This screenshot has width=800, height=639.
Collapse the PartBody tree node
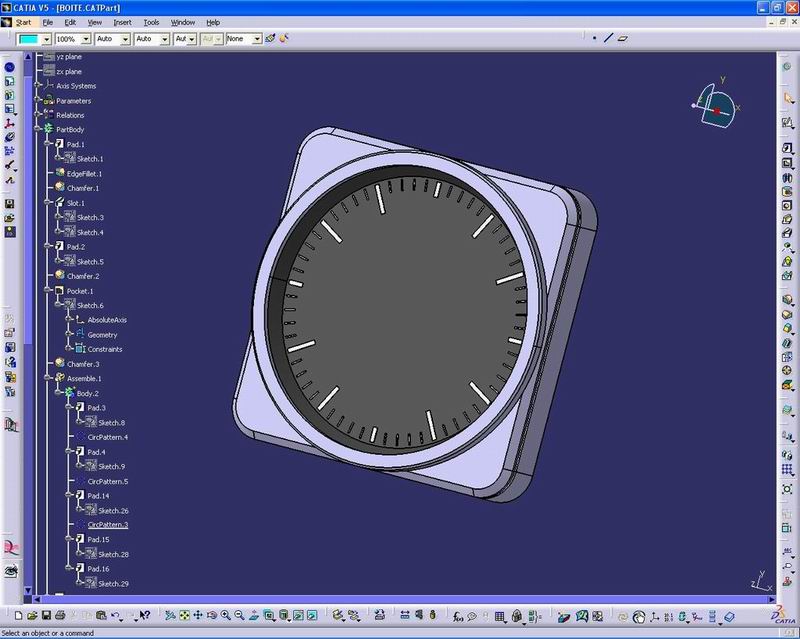[x=38, y=129]
